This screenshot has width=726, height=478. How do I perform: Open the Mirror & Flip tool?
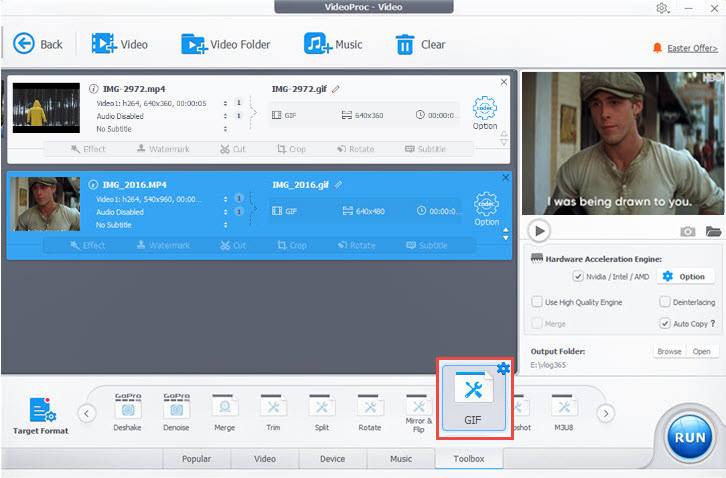[x=418, y=409]
